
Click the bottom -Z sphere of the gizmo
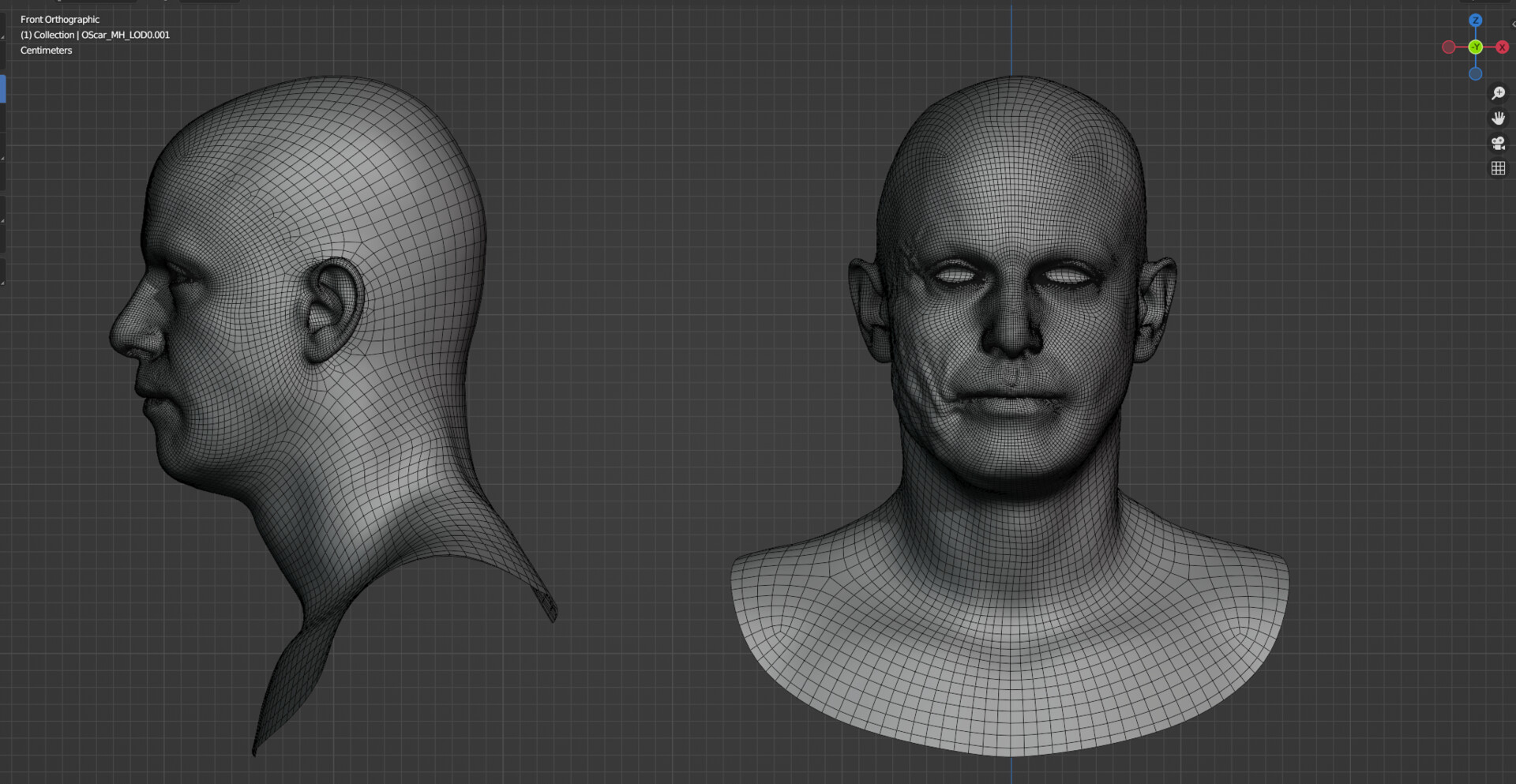tap(1476, 73)
